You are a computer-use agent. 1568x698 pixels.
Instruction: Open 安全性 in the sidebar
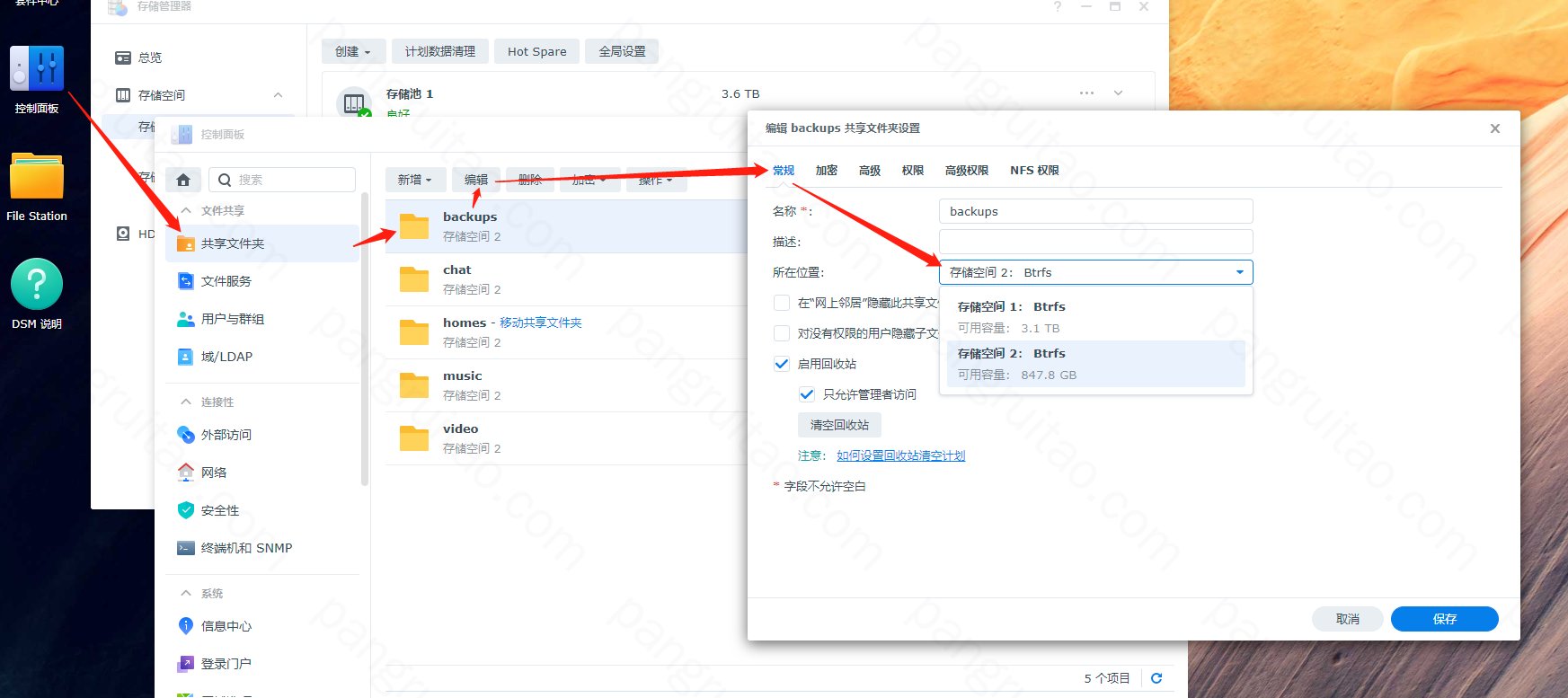[x=262, y=510]
